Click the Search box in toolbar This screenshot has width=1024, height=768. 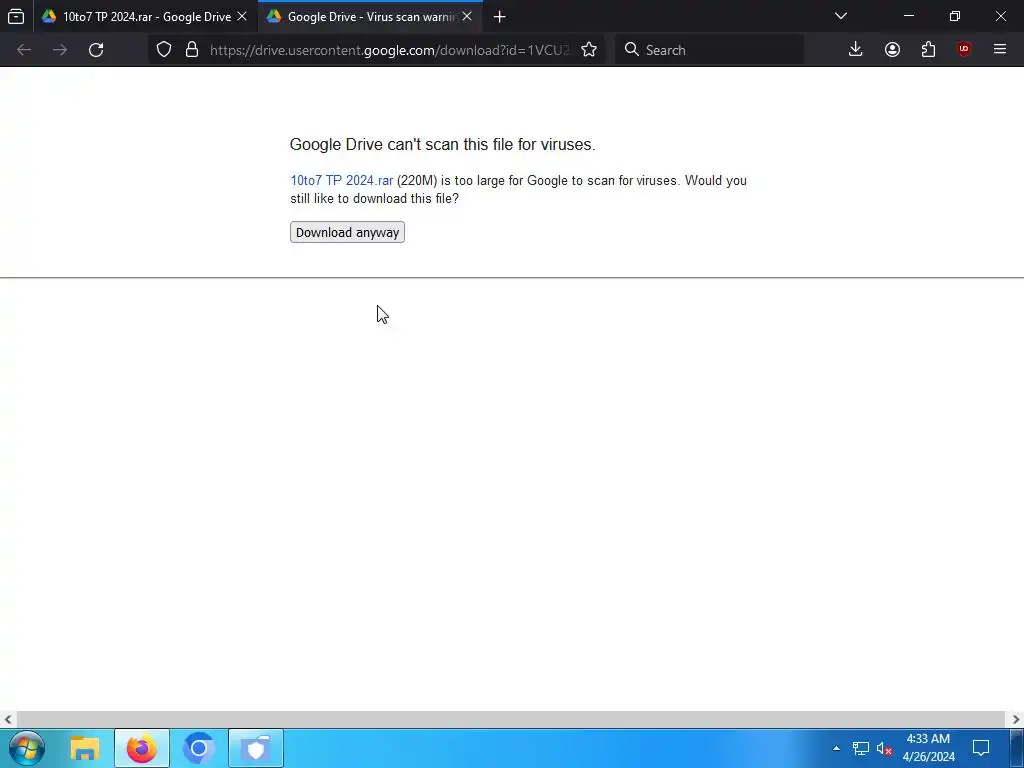[x=710, y=50]
